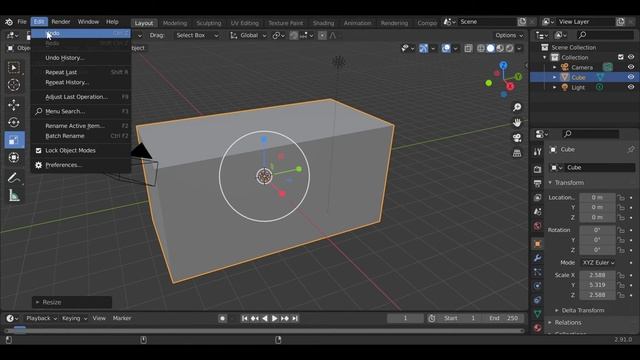Select the Cursor tool
The width and height of the screenshot is (640, 360).
[x=14, y=85]
